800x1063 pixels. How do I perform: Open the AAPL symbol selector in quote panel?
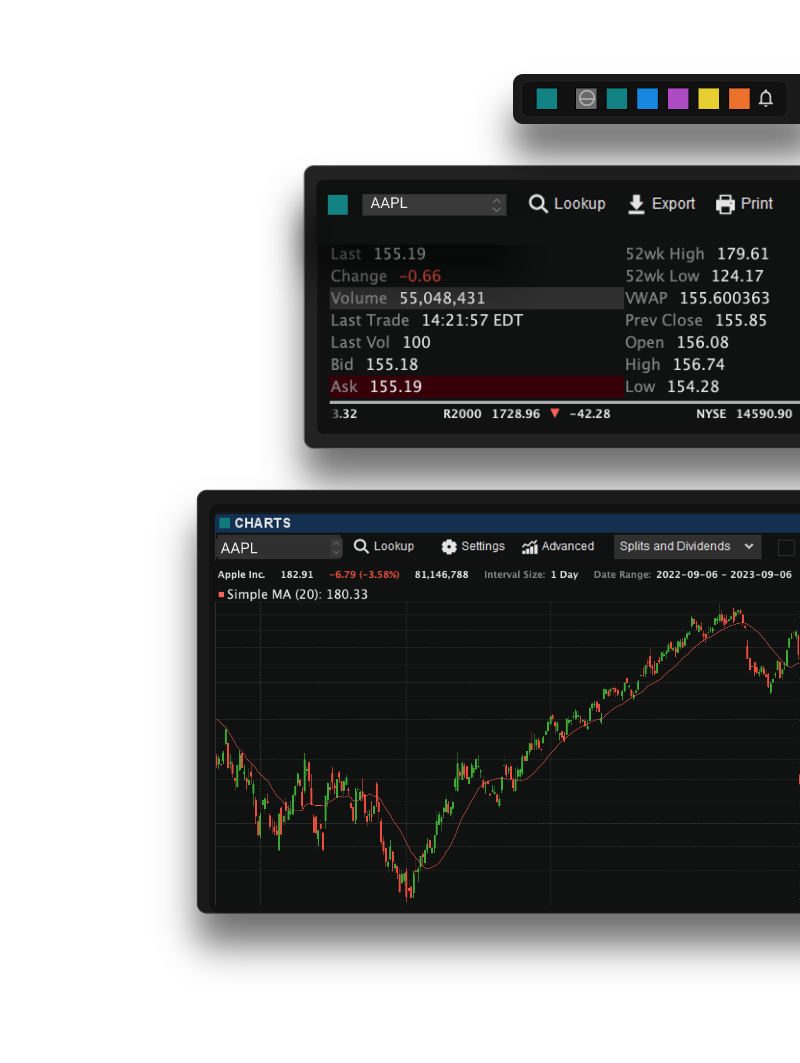tap(434, 204)
